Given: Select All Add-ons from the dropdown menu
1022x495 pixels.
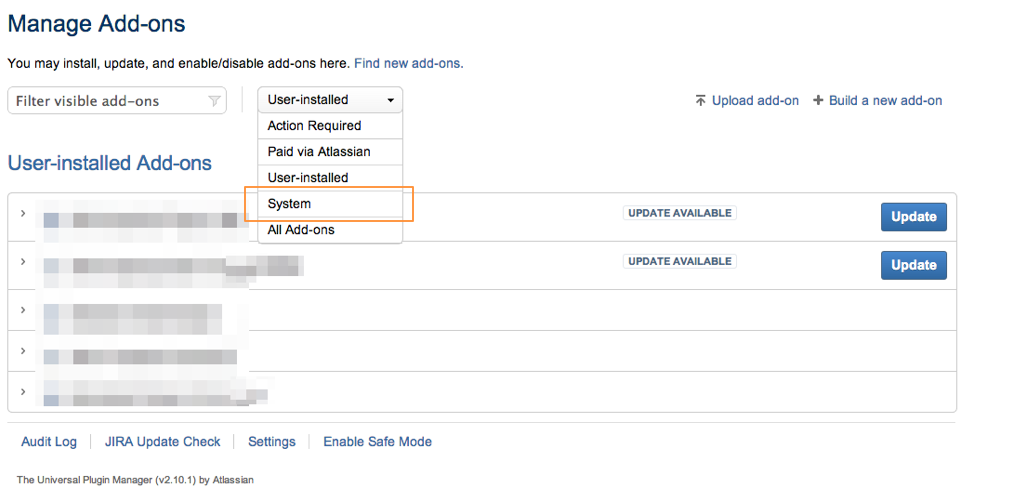Looking at the screenshot, I should pyautogui.click(x=301, y=230).
